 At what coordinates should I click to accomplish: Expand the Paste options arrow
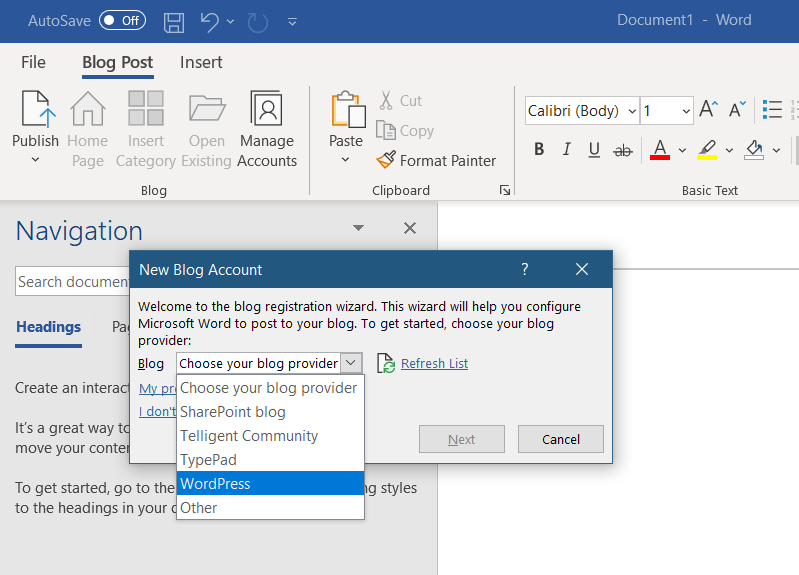(x=345, y=160)
